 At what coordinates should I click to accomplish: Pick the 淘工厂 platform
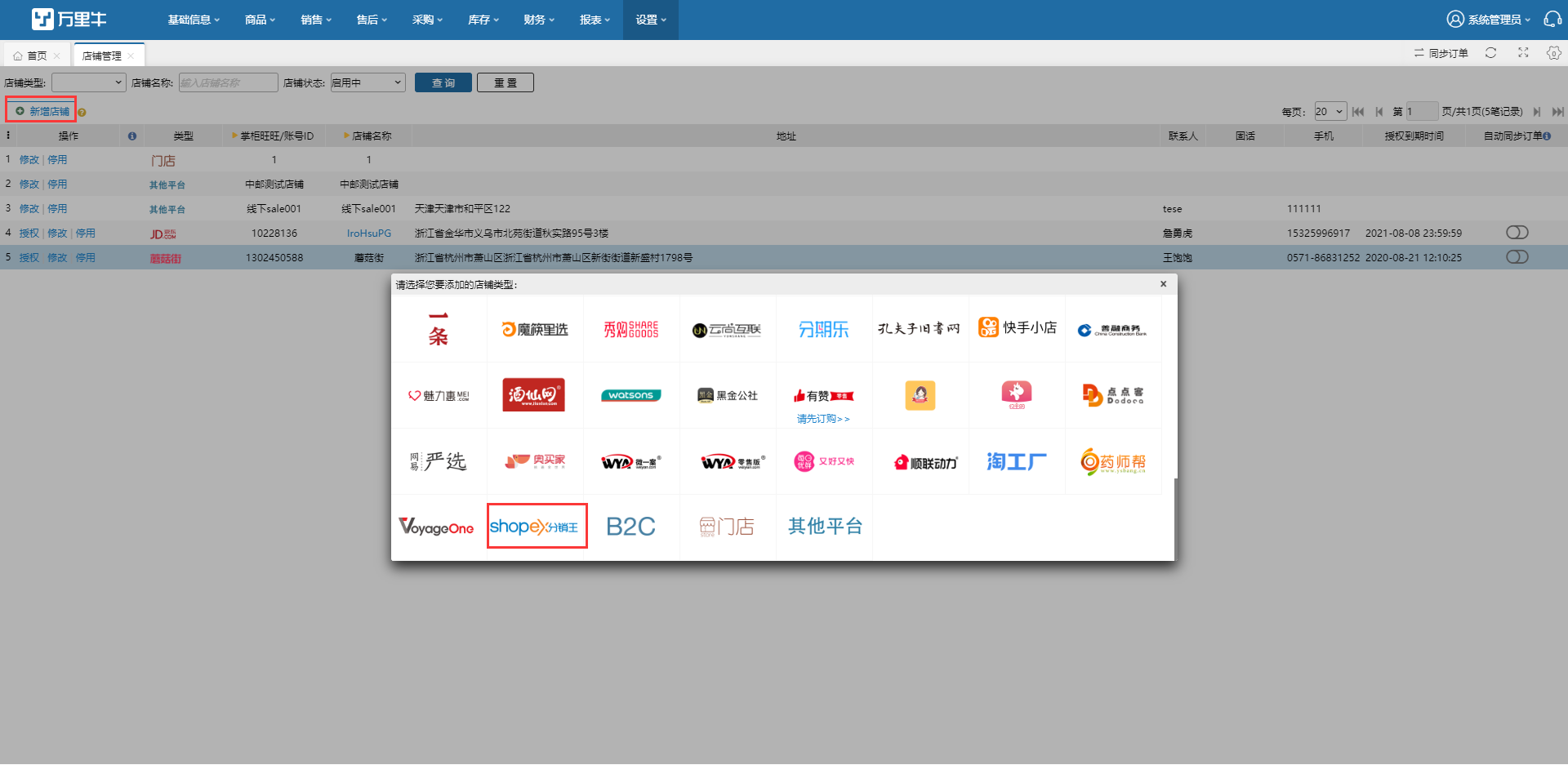point(1017,461)
